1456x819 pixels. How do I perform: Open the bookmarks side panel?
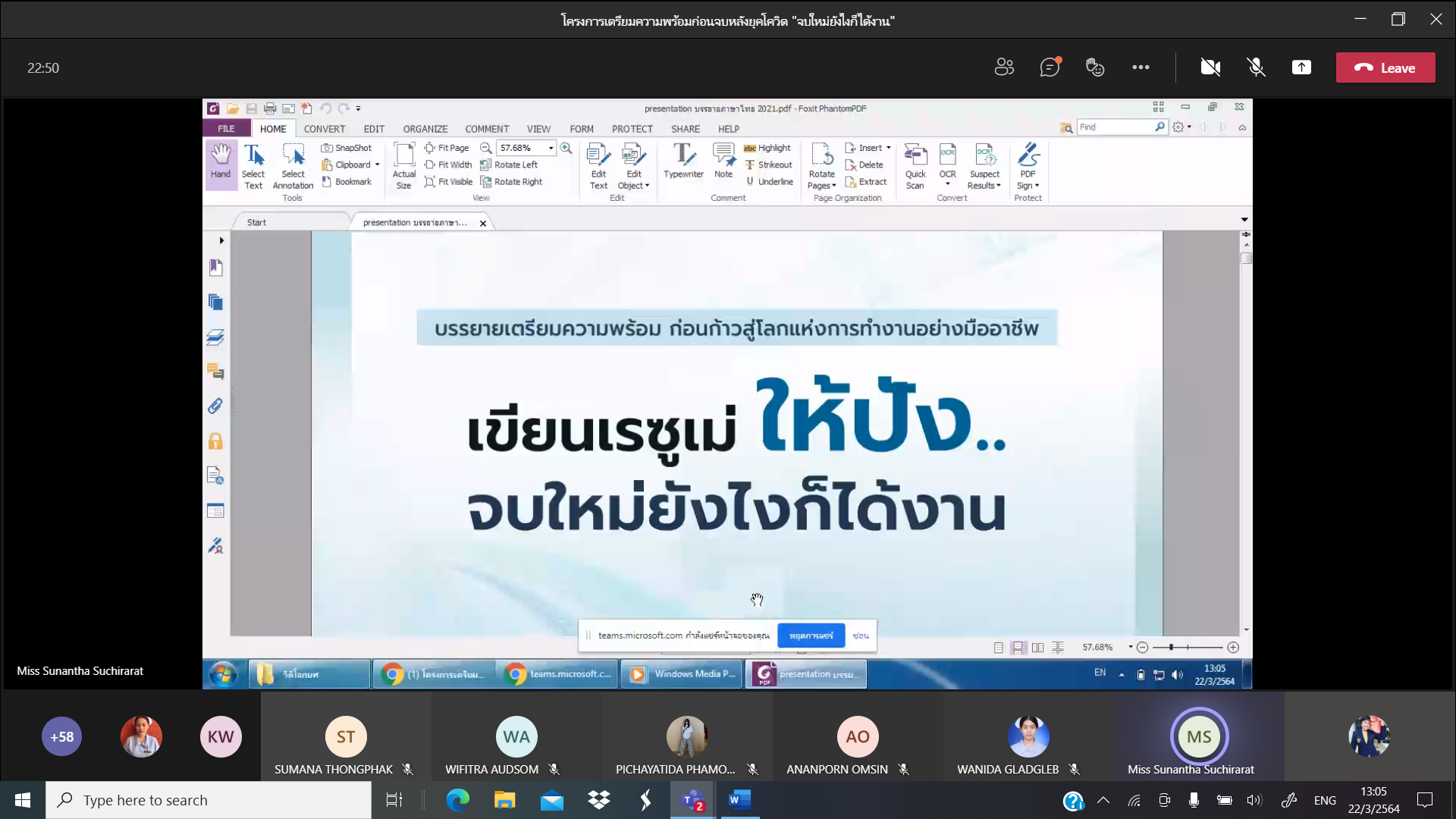click(x=215, y=268)
